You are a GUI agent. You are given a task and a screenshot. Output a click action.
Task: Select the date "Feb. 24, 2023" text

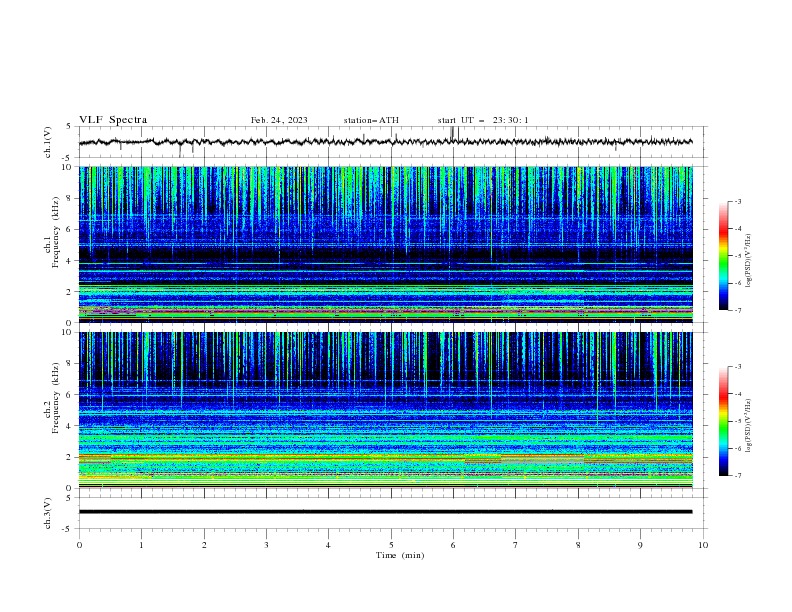pyautogui.click(x=279, y=120)
